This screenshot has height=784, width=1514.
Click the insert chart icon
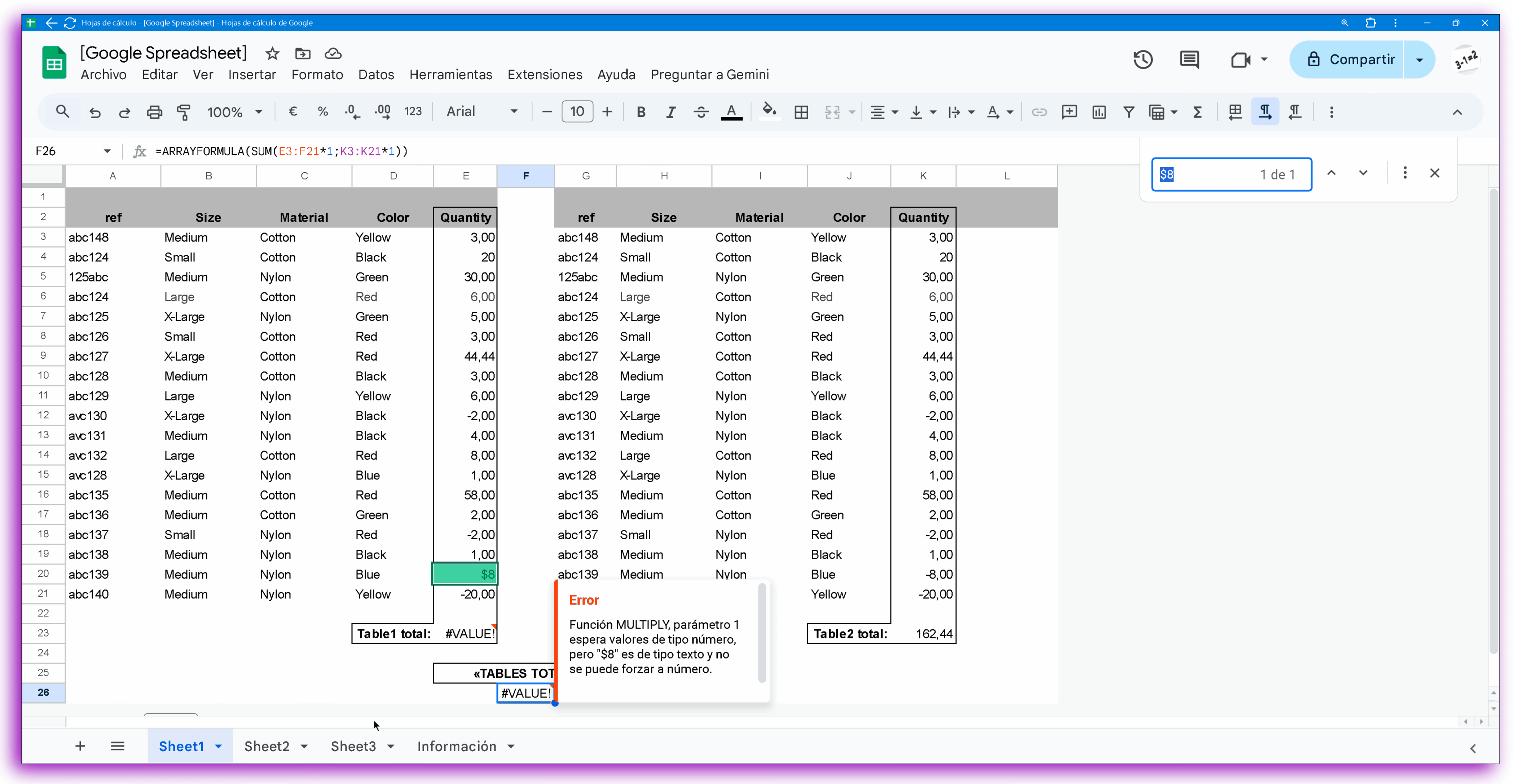point(1099,112)
